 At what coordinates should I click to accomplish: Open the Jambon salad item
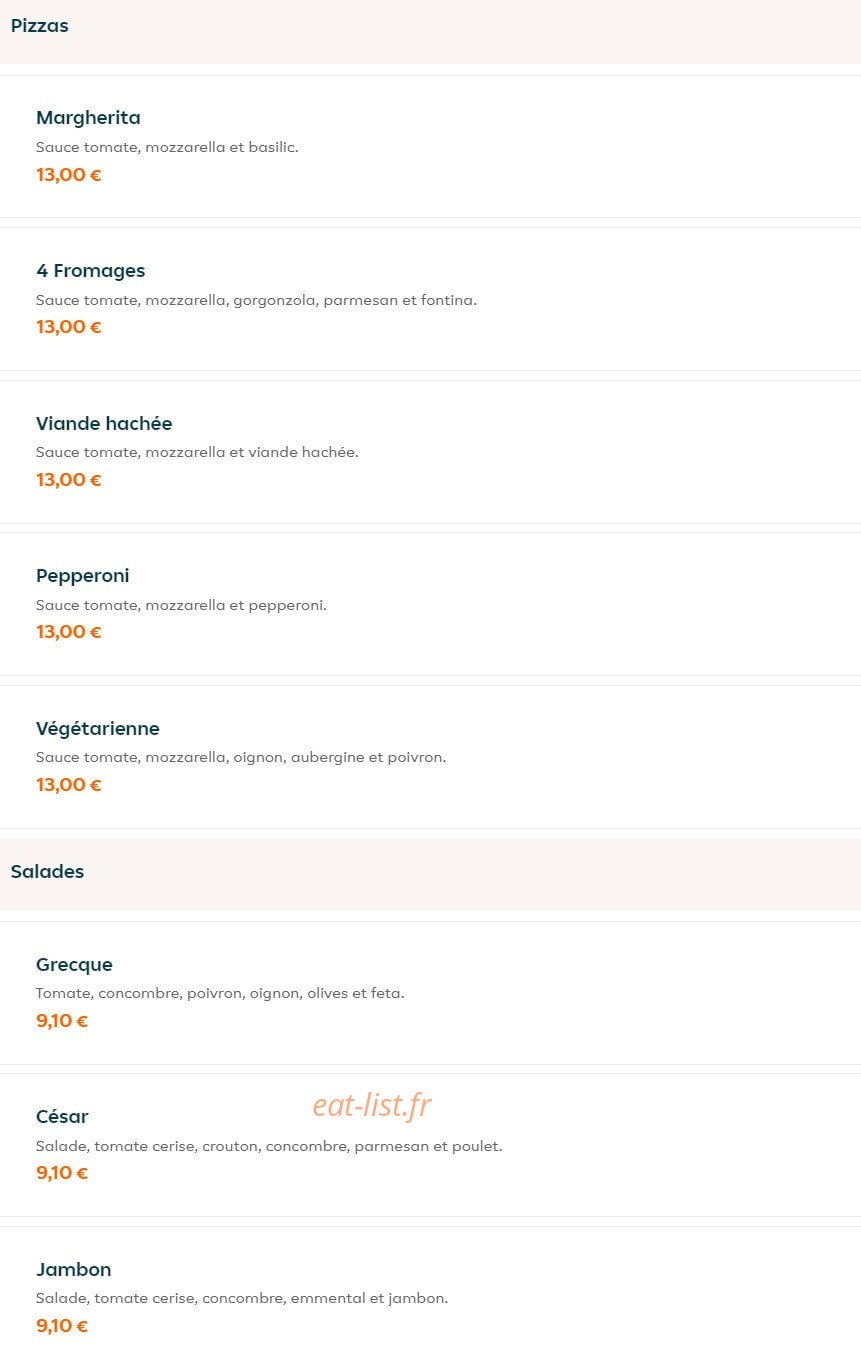click(x=430, y=1289)
